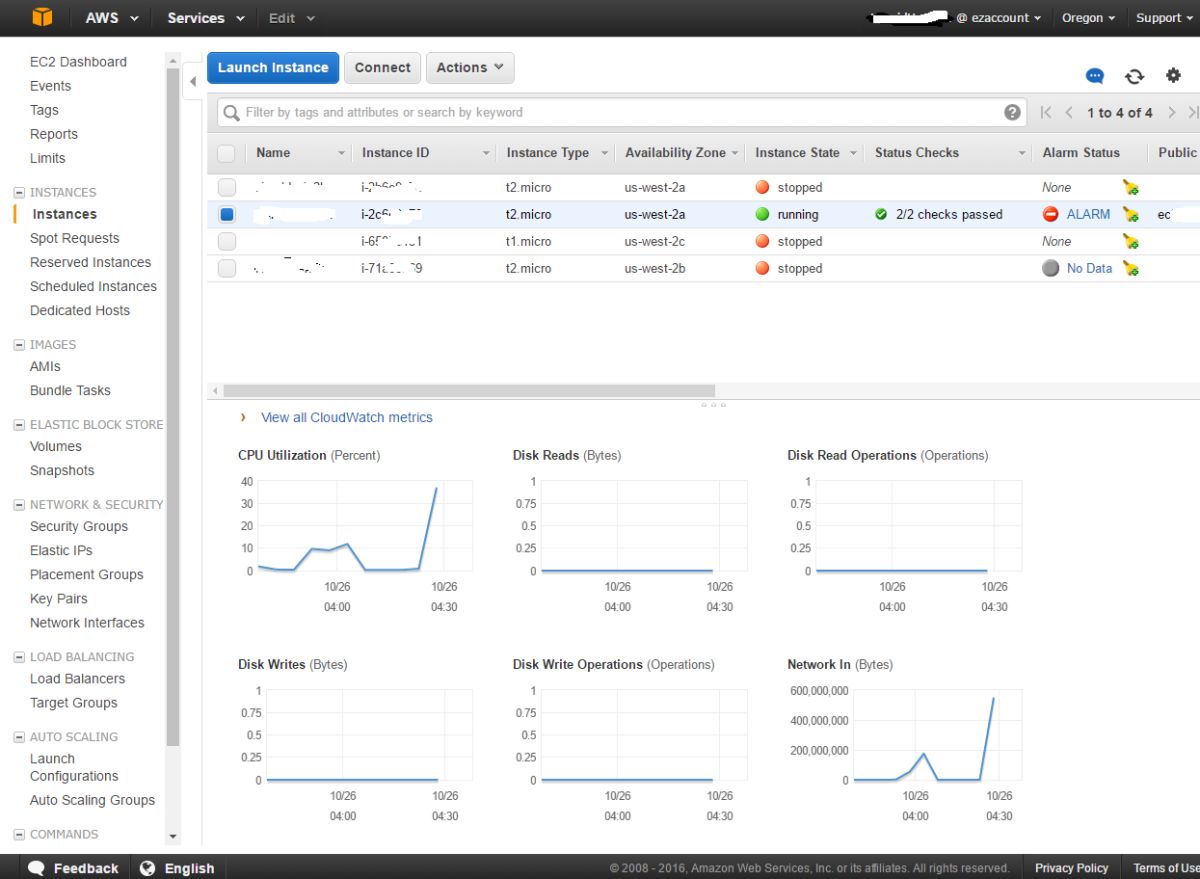
Task: Open the Volumes page
Action: (x=56, y=446)
